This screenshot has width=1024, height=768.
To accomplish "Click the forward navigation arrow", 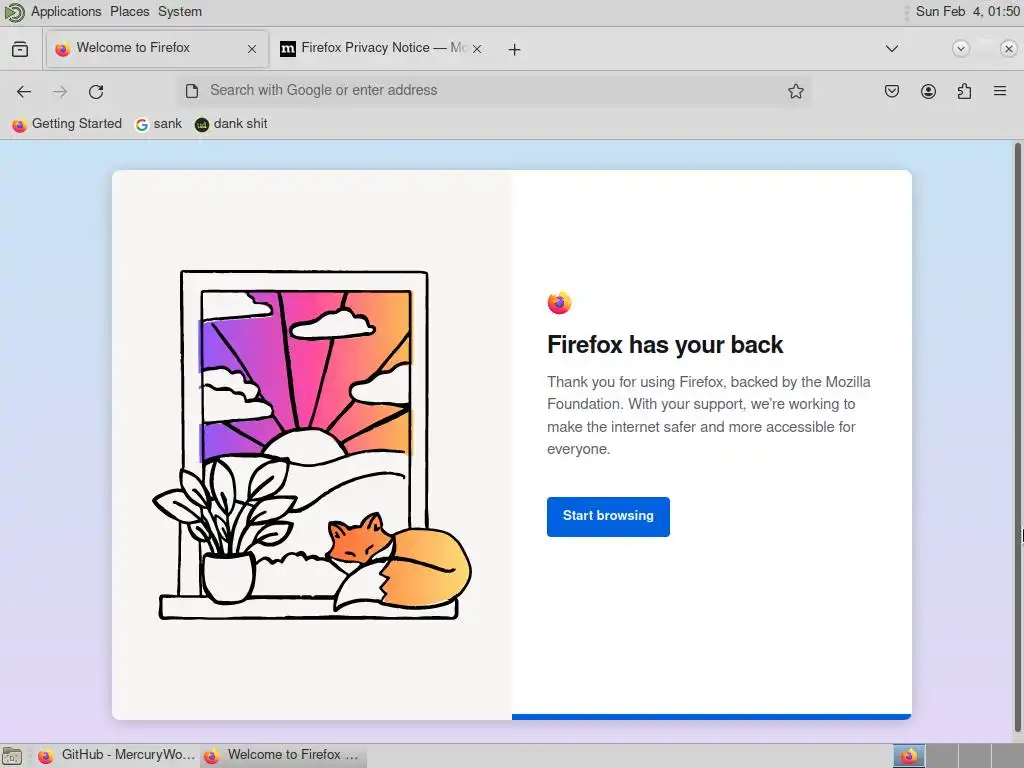I will pyautogui.click(x=60, y=91).
